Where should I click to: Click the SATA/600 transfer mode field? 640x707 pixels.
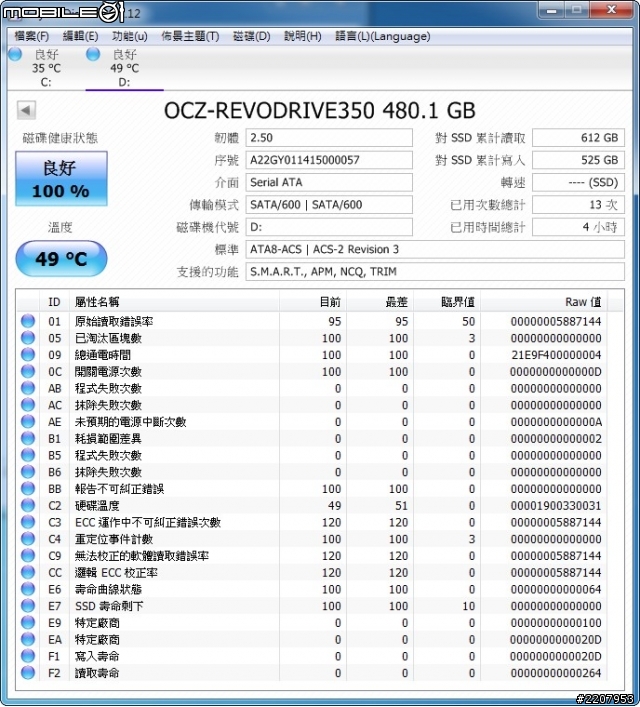click(x=329, y=205)
